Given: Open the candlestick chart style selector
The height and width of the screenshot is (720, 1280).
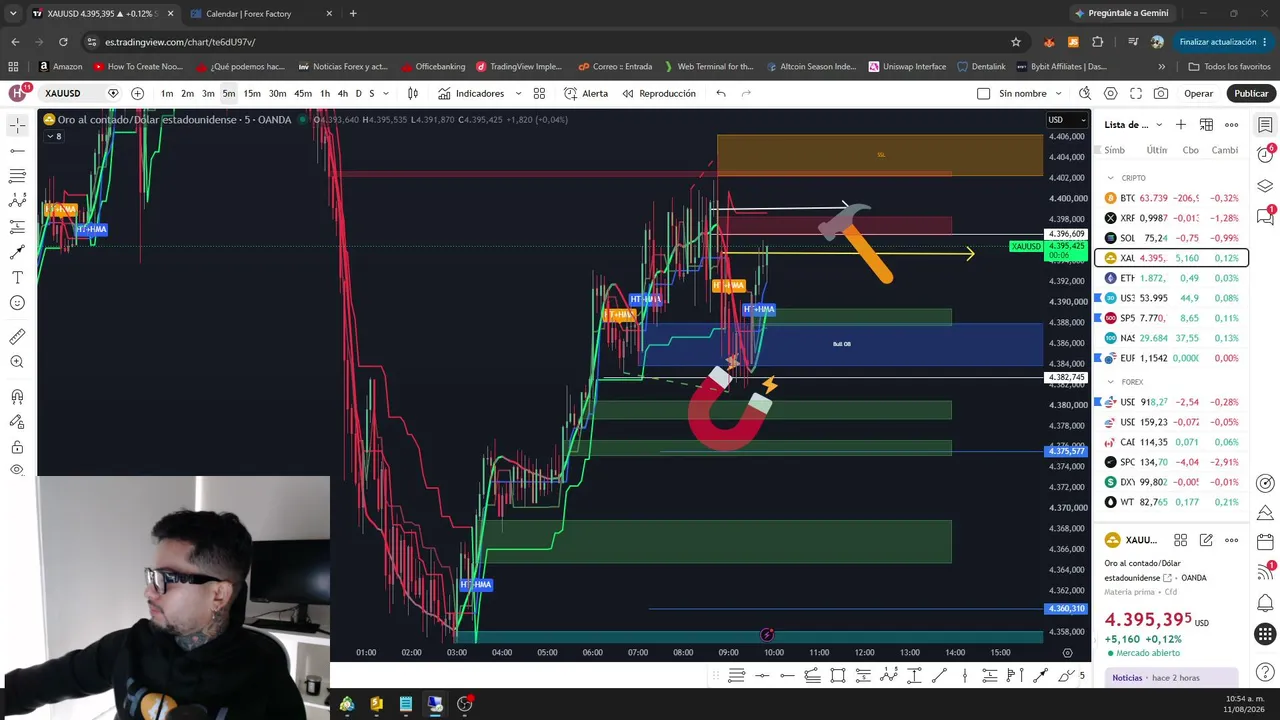Looking at the screenshot, I should 413,93.
